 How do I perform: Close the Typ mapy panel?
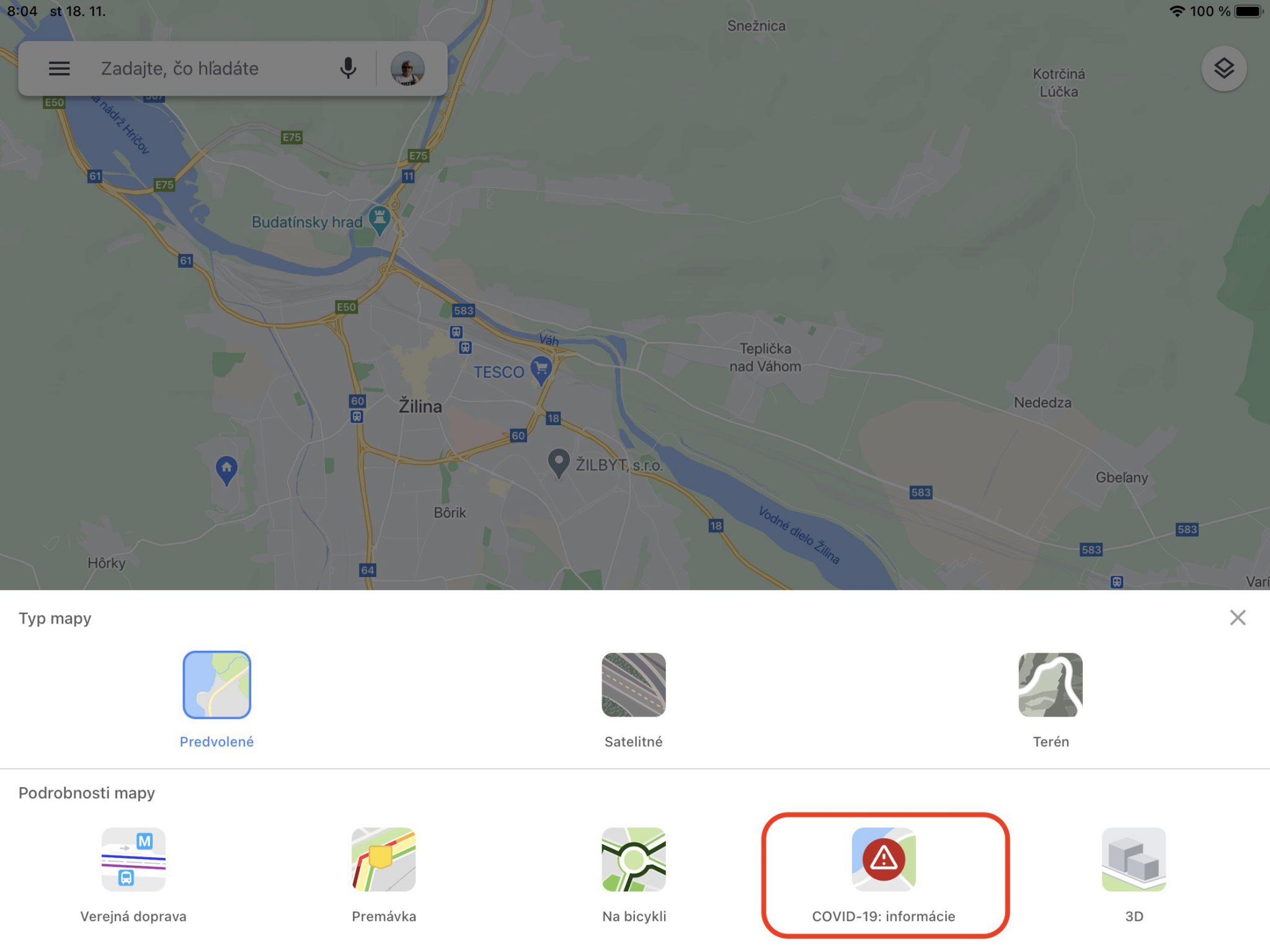tap(1238, 617)
